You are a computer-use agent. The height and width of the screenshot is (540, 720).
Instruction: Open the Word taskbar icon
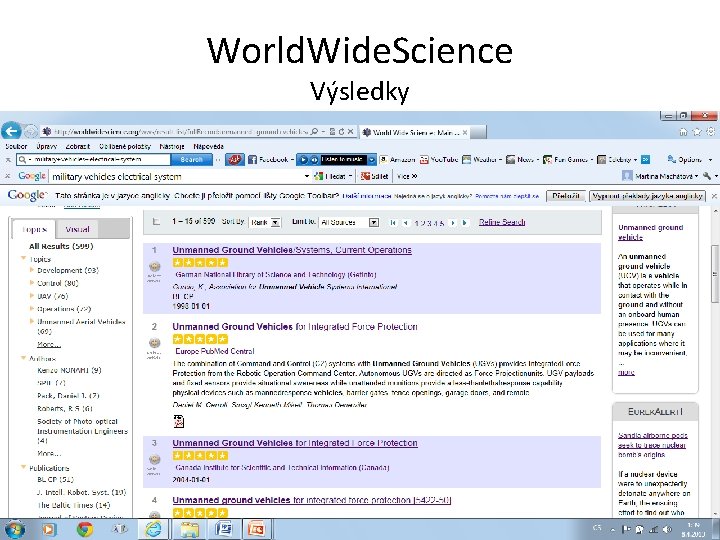[x=224, y=529]
